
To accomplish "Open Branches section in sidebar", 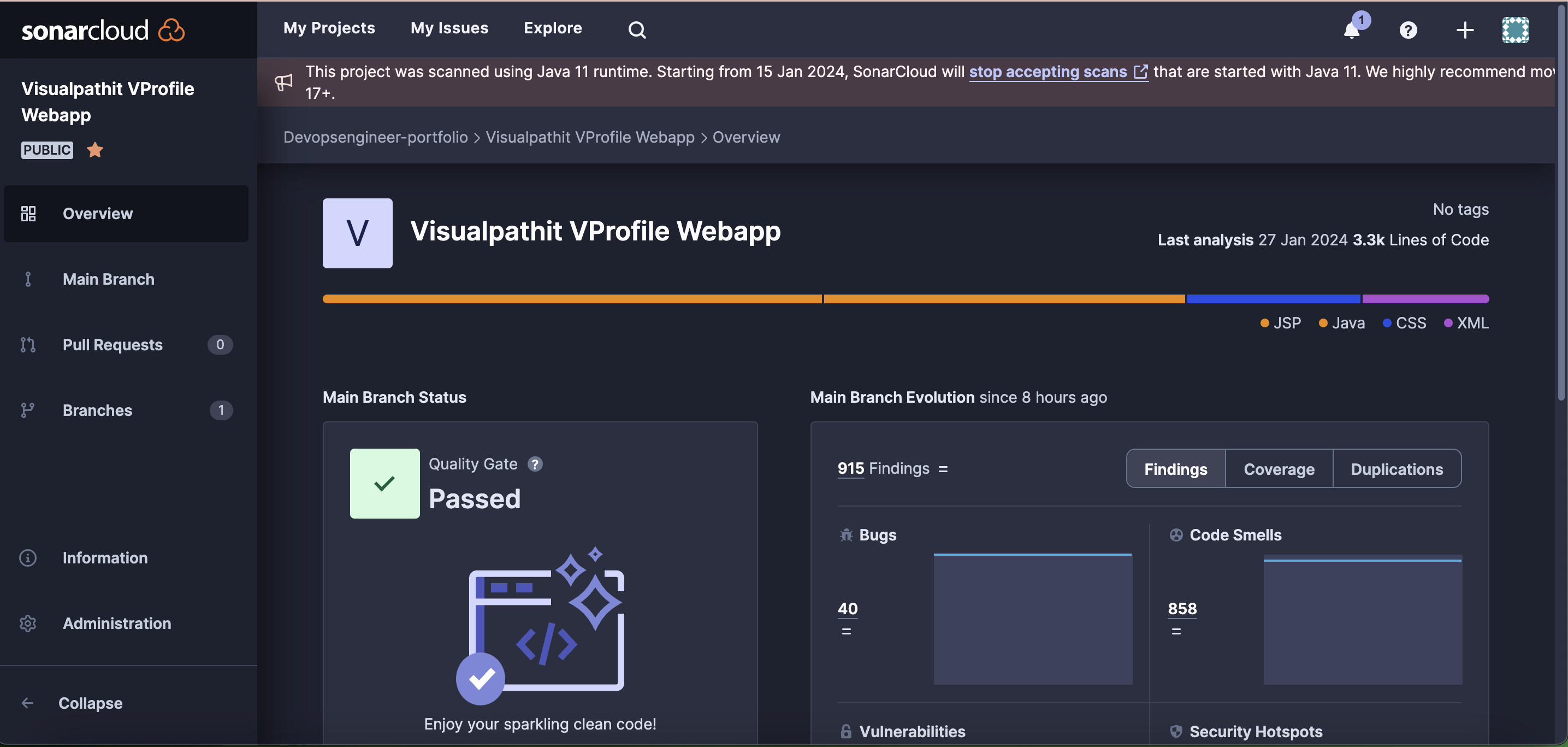I will [97, 410].
